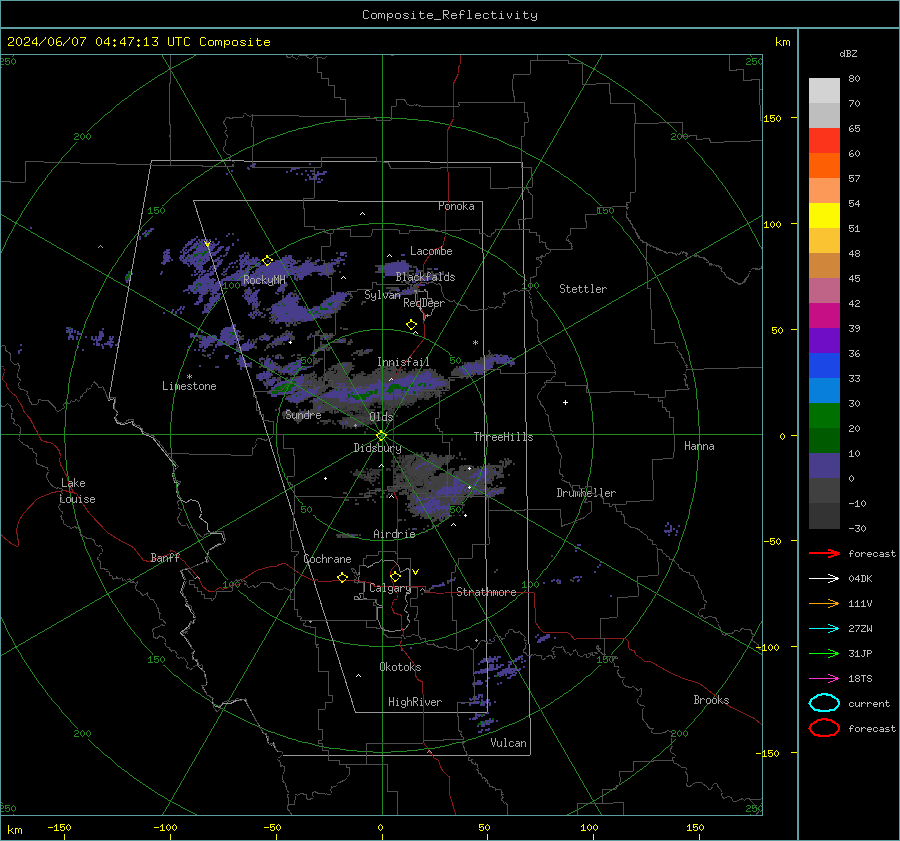
Task: Click the dBZ legend heading
Action: coord(848,53)
